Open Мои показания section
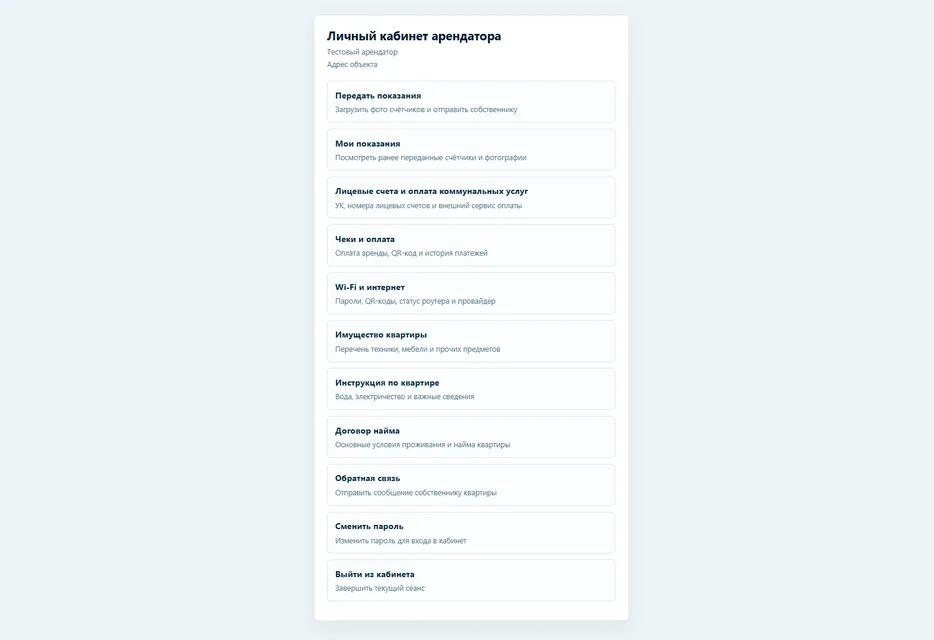The width and height of the screenshot is (934, 640). pos(471,150)
